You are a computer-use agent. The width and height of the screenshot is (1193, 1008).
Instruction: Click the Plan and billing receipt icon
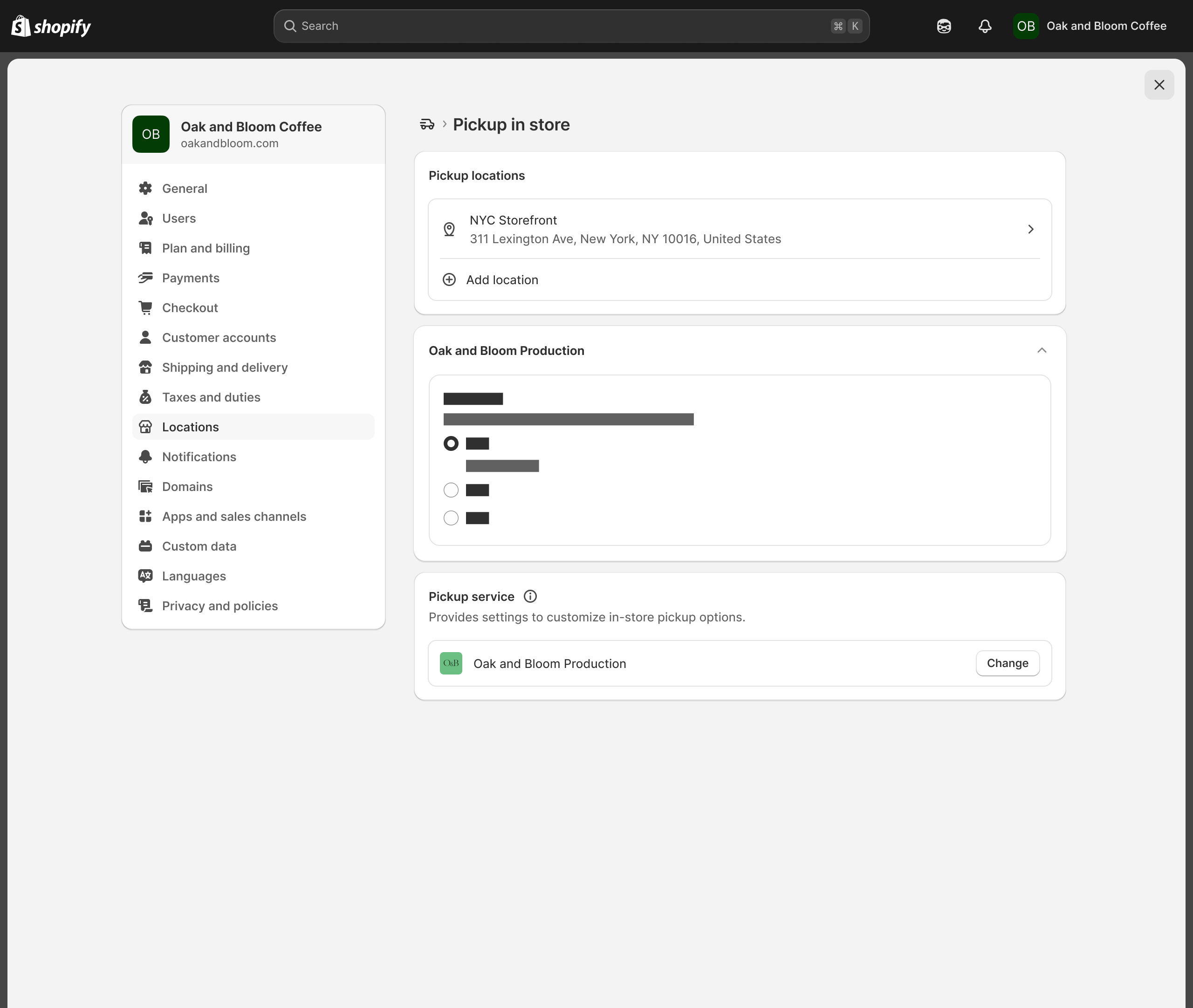(x=145, y=248)
